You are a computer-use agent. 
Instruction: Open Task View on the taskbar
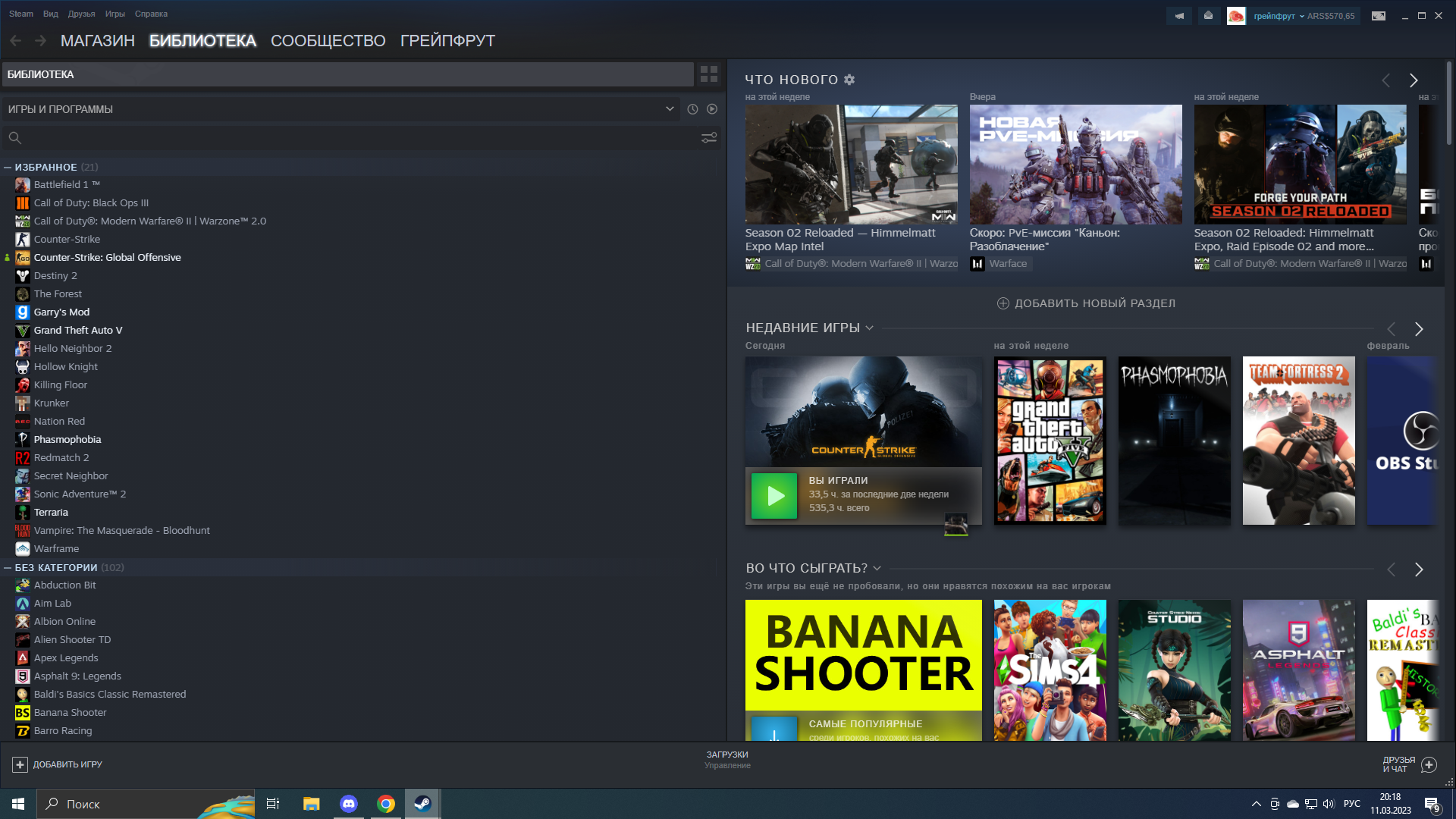tap(273, 804)
